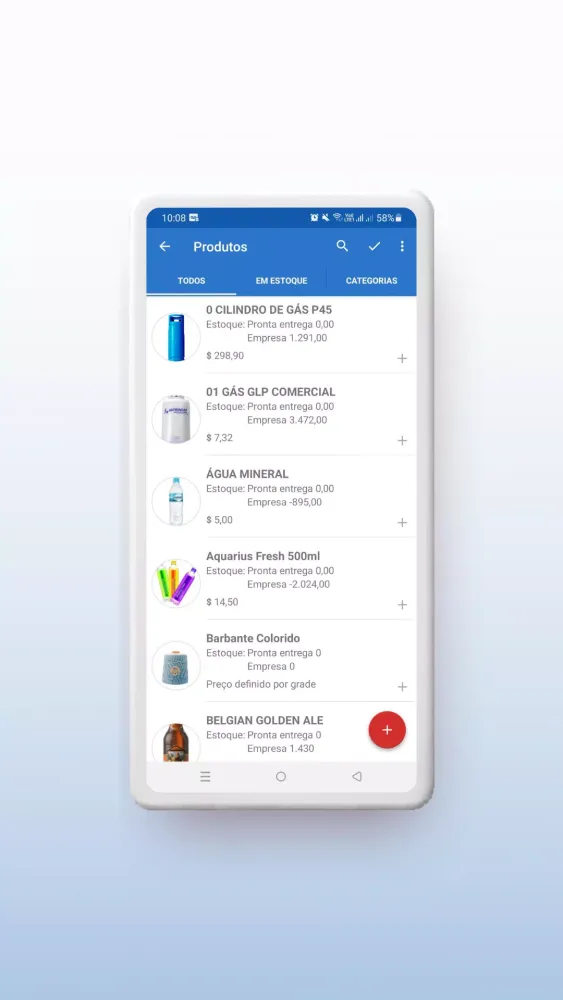Click 'Preço definido por grade' text
The width and height of the screenshot is (563, 1000).
tap(261, 684)
